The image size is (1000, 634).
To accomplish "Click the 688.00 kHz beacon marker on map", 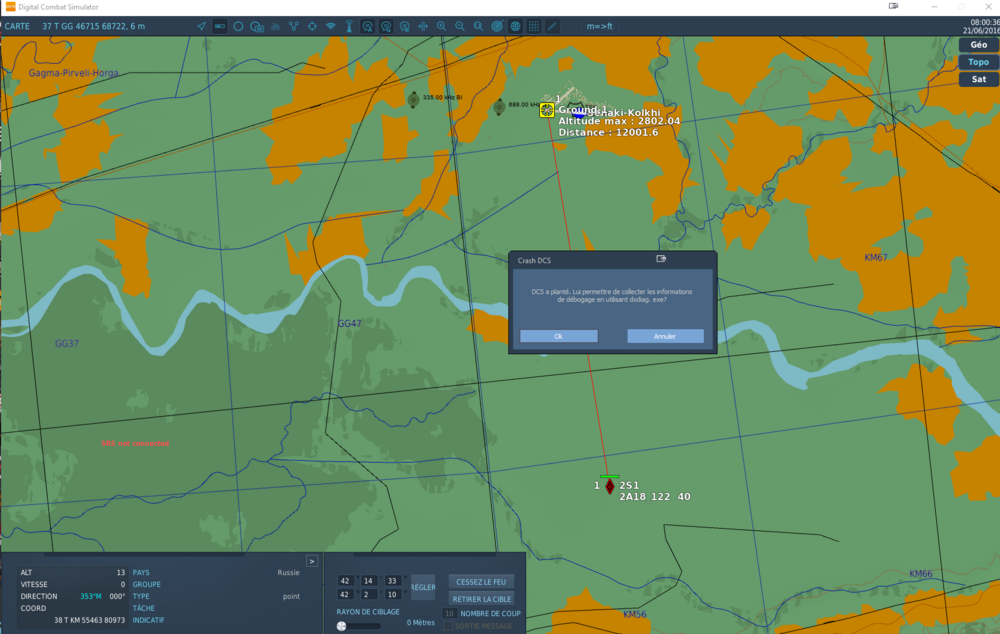I will pos(499,107).
